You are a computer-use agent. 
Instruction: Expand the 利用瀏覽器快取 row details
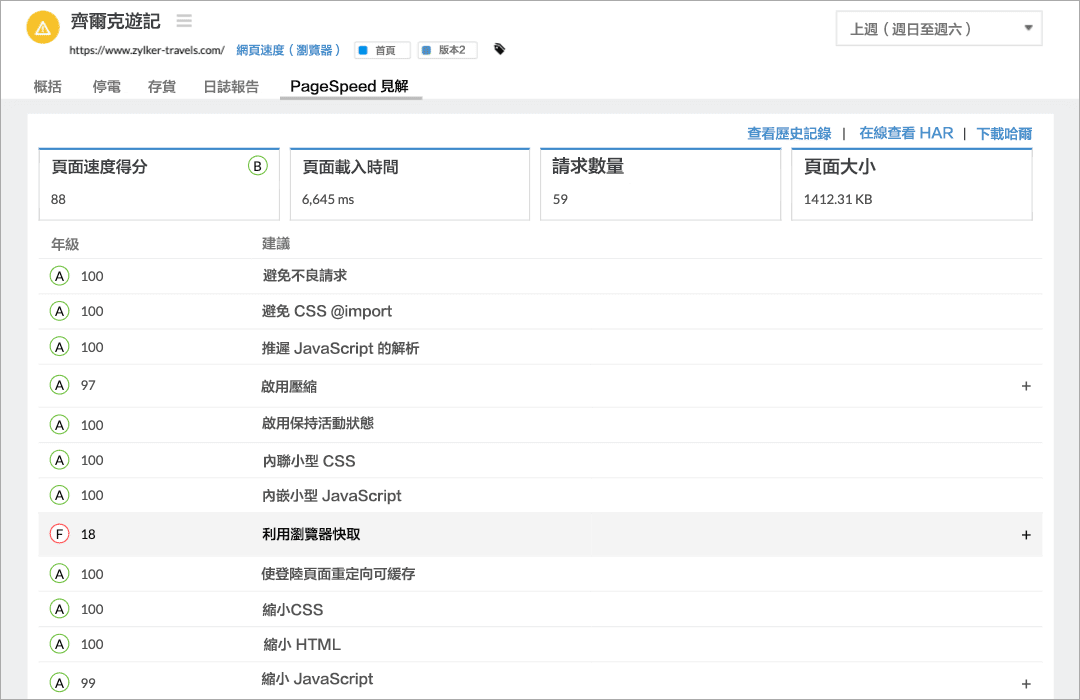(x=1025, y=534)
